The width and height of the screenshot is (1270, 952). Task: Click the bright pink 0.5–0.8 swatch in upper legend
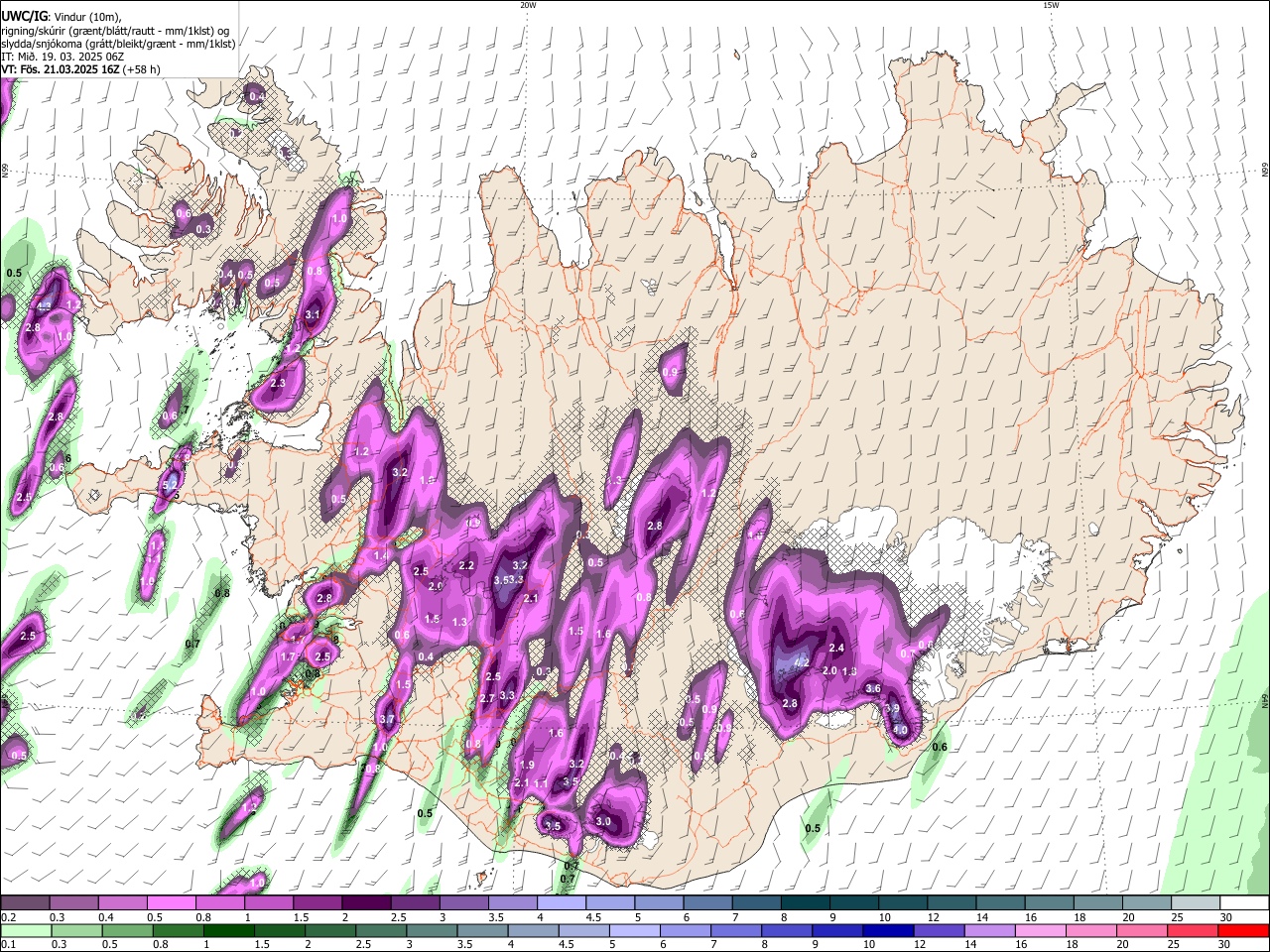coord(171,903)
